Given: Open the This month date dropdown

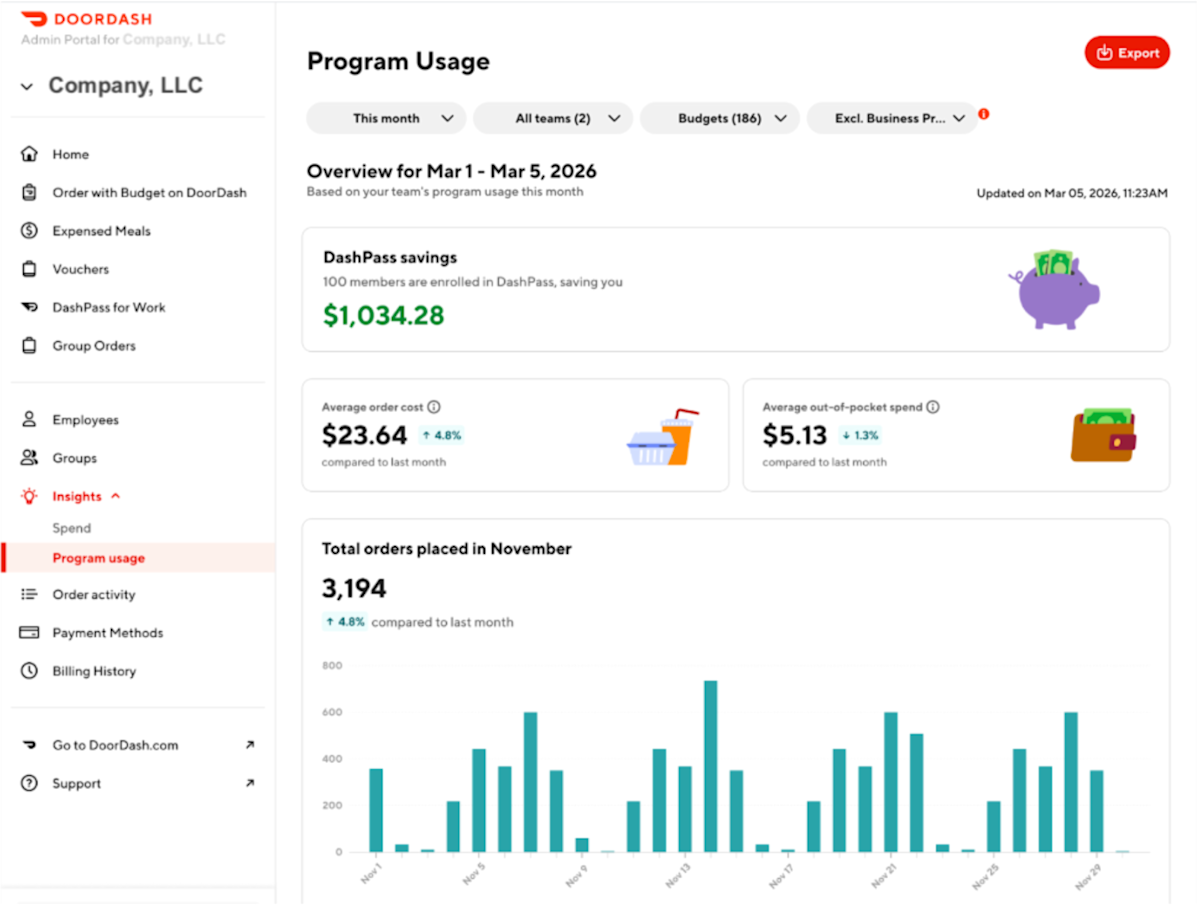Looking at the screenshot, I should (x=386, y=118).
